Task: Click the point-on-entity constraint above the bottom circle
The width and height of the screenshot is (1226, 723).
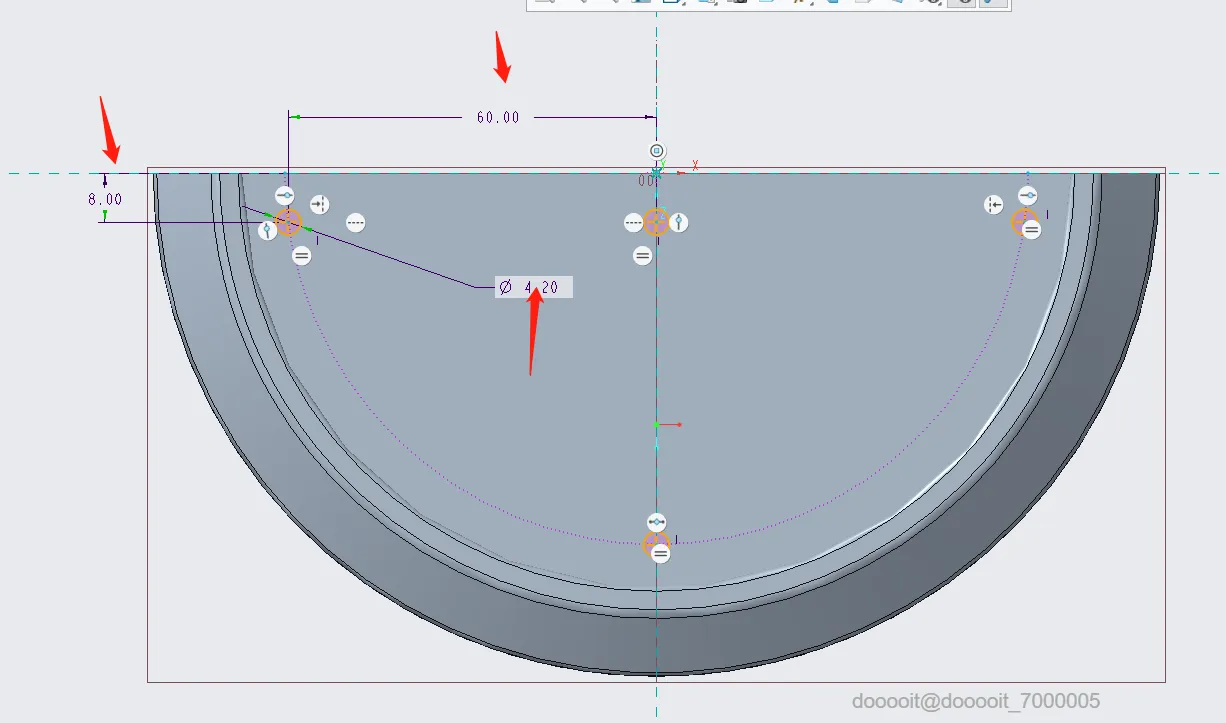Action: pyautogui.click(x=656, y=522)
